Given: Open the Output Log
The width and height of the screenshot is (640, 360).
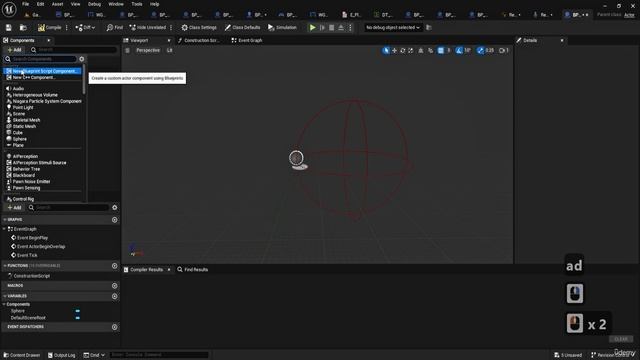Looking at the screenshot, I should (62, 355).
